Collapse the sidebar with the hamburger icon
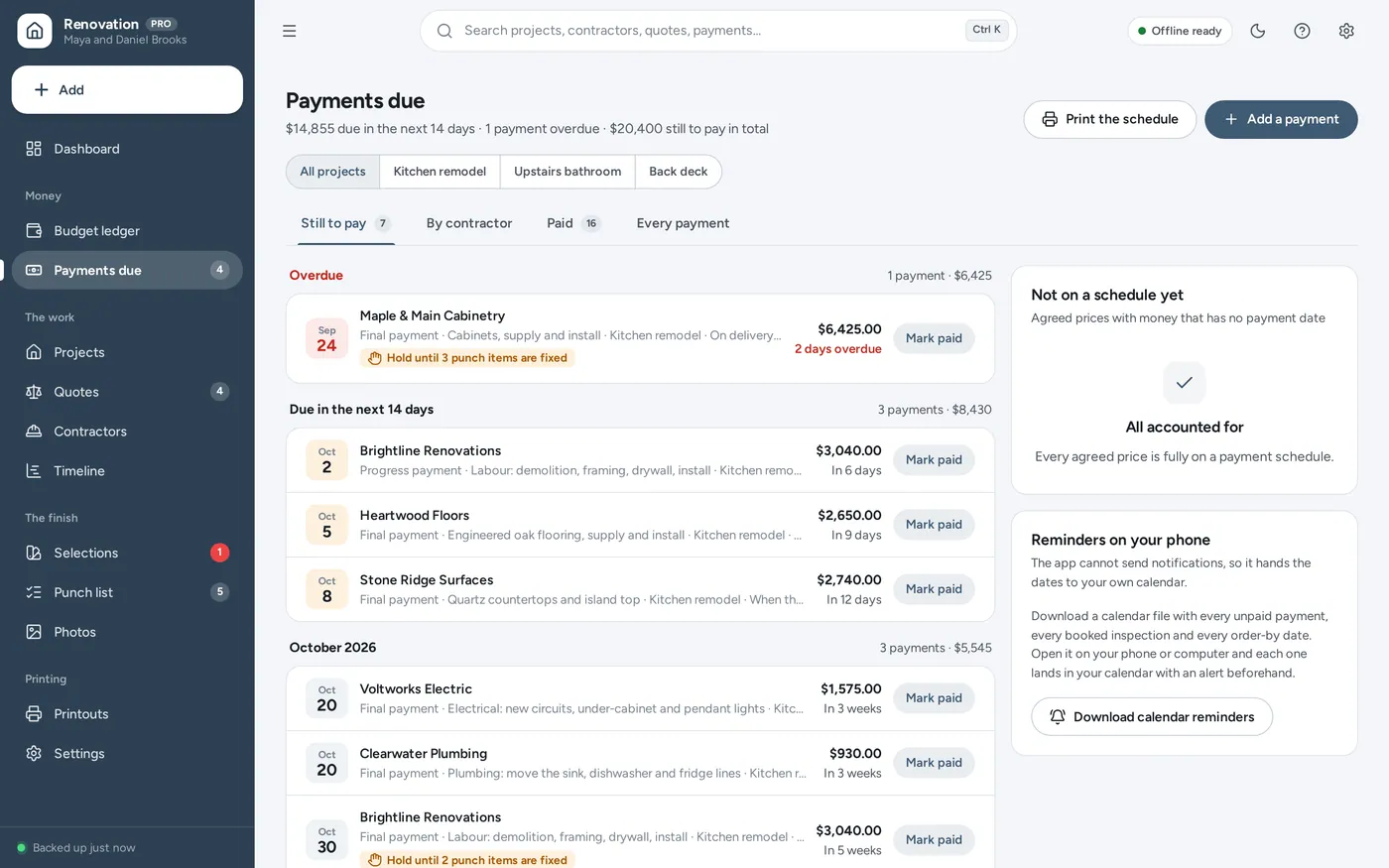Image resolution: width=1389 pixels, height=868 pixels. click(290, 31)
